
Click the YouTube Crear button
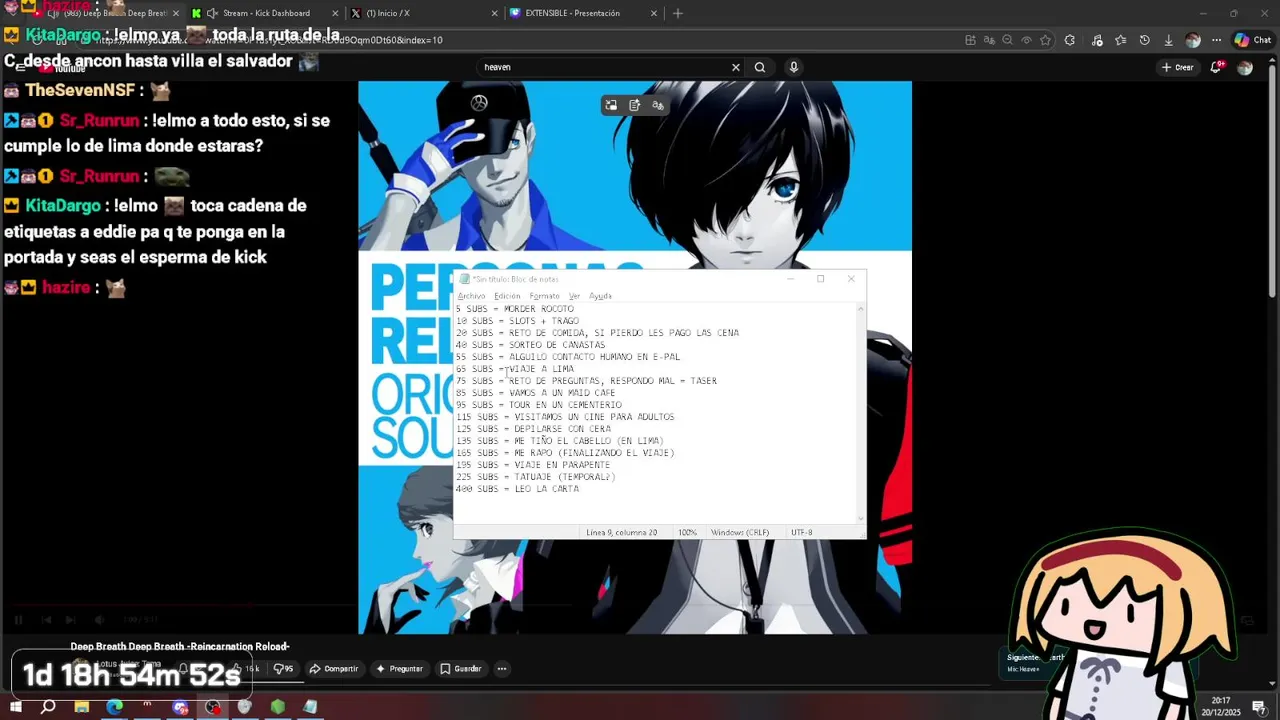[1178, 67]
